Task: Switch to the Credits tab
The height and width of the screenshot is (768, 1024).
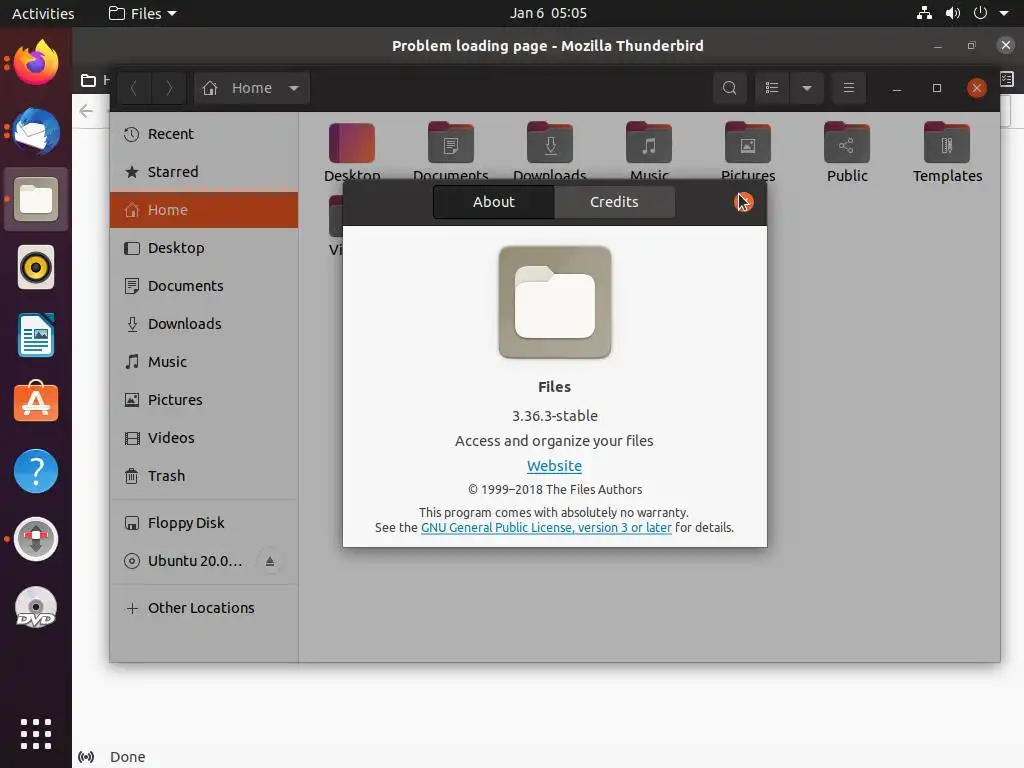Action: tap(614, 202)
